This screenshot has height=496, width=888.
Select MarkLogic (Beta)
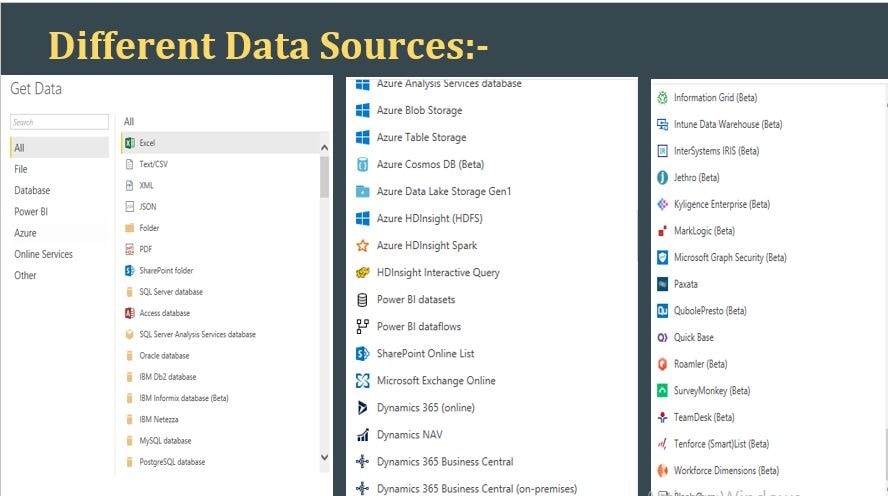(x=704, y=231)
